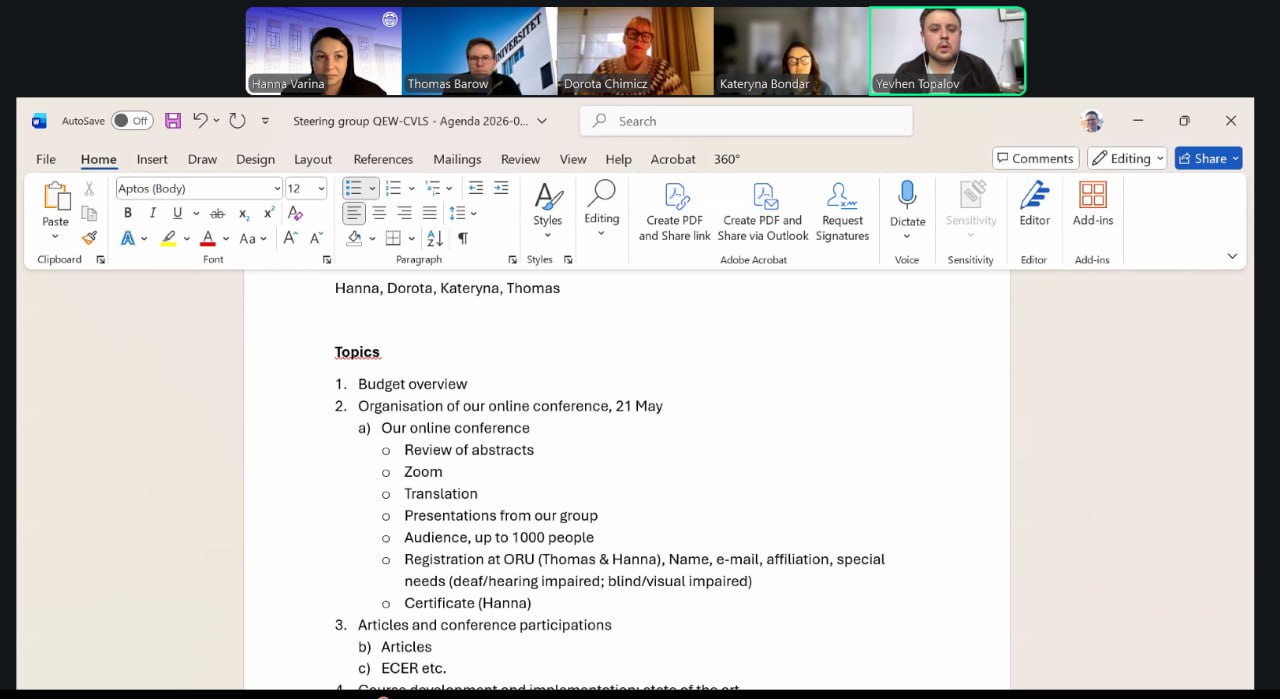Open the font size dropdown
Viewport: 1280px width, 699px height.
coord(320,189)
